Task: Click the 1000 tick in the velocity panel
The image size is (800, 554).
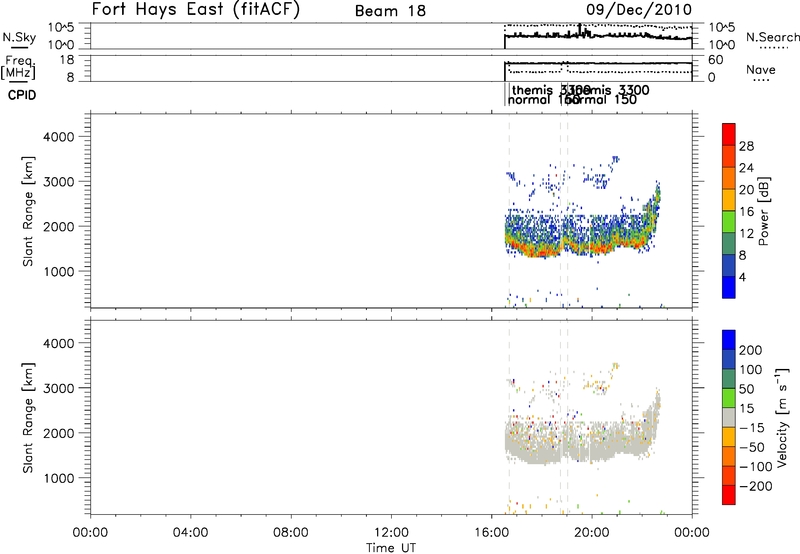Action: (x=58, y=479)
